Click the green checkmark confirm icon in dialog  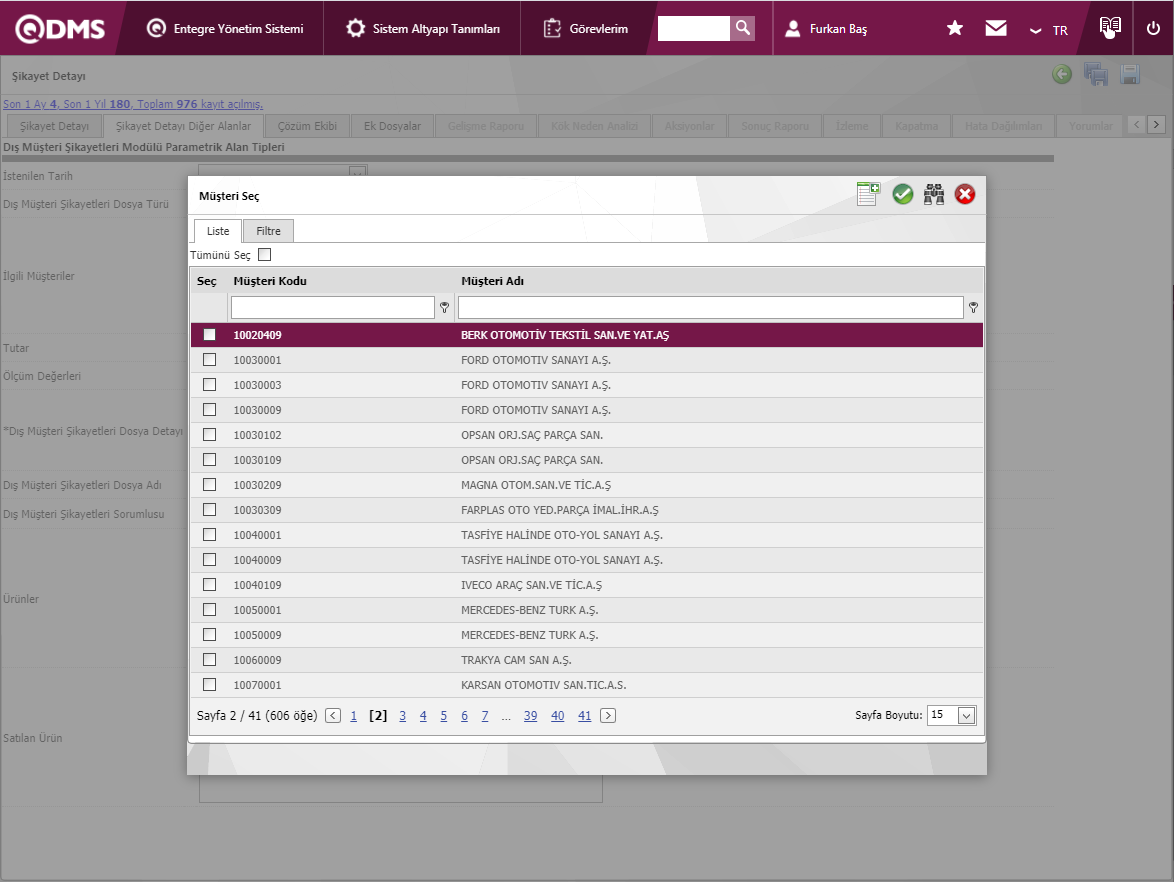[x=903, y=194]
